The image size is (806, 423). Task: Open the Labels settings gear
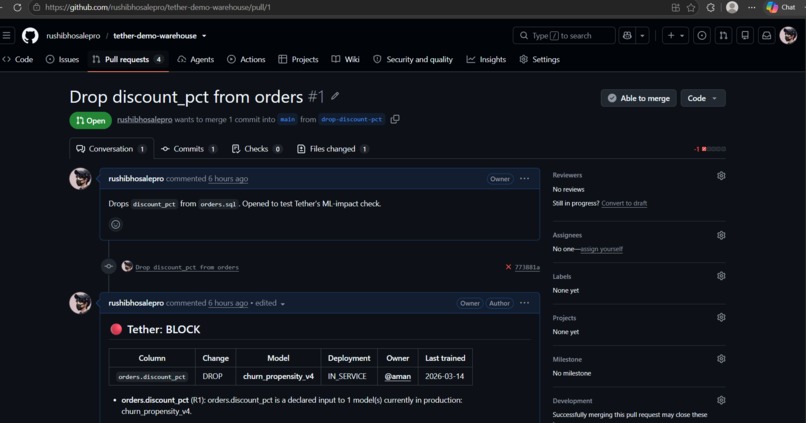click(721, 276)
